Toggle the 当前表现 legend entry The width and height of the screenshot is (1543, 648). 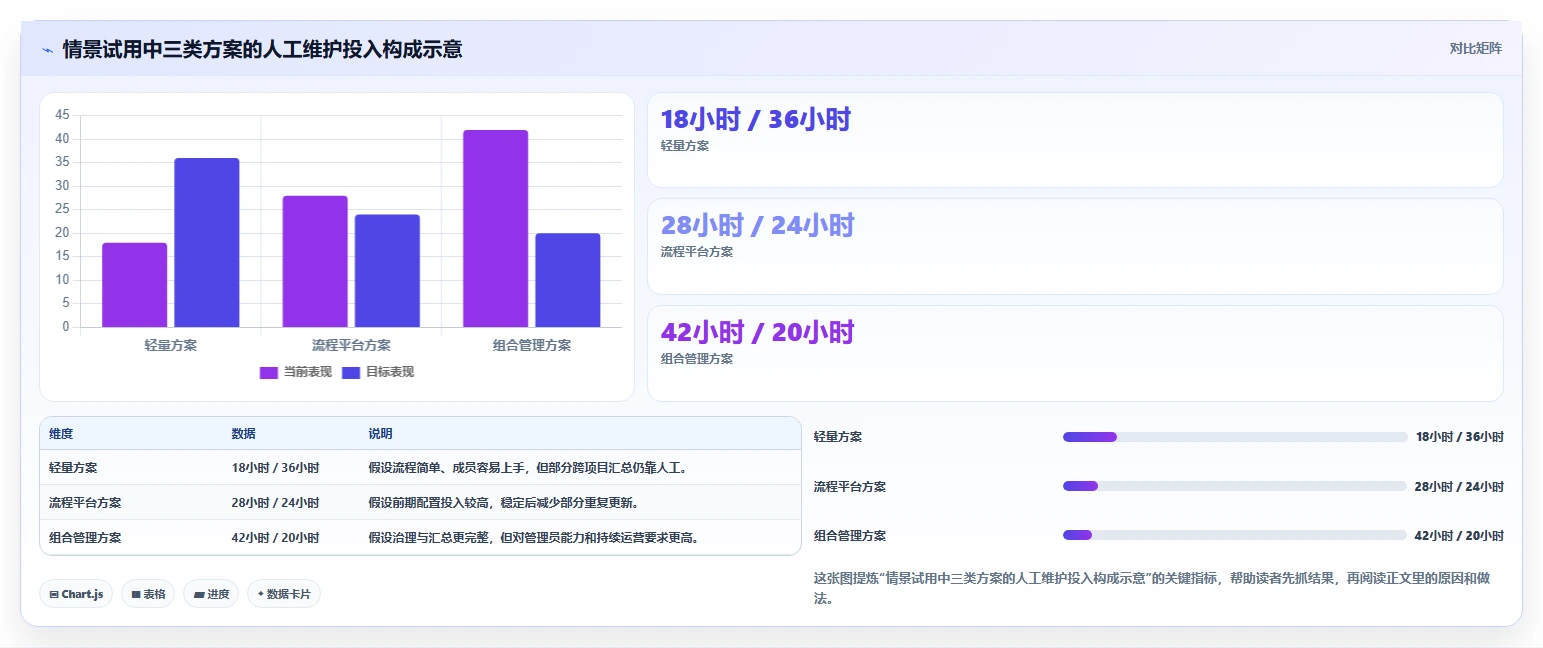[295, 372]
